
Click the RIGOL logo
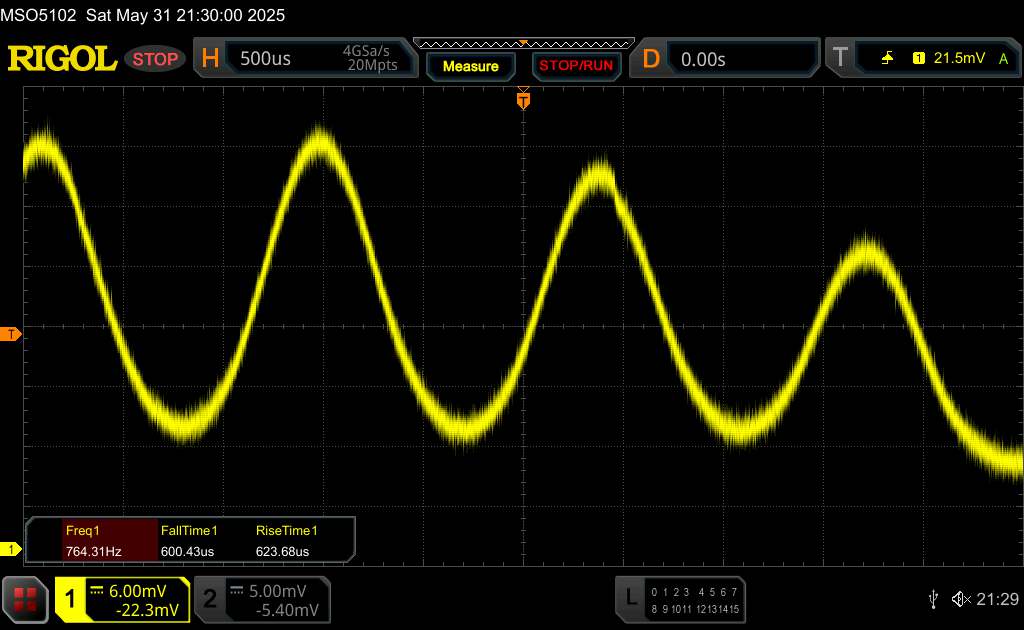click(62, 59)
